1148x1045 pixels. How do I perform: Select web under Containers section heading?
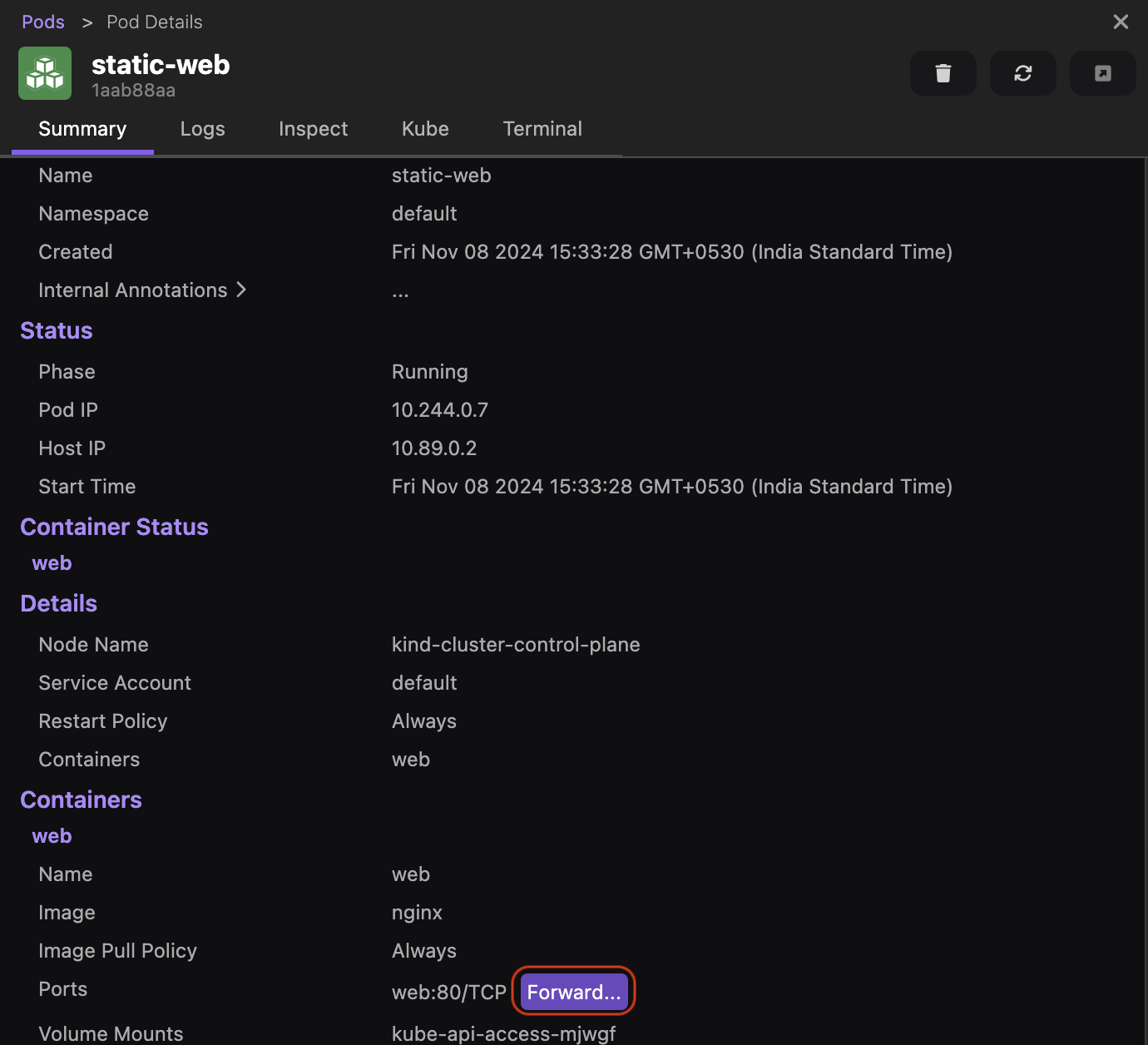click(x=52, y=836)
